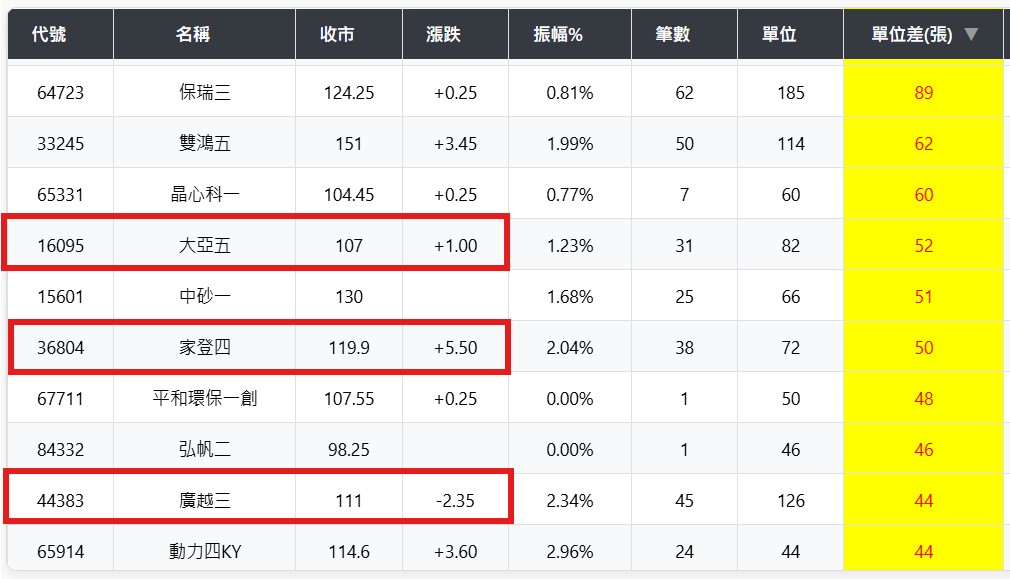Click the yellow cell showing 62
Image resolution: width=1010 pixels, height=579 pixels.
(923, 144)
